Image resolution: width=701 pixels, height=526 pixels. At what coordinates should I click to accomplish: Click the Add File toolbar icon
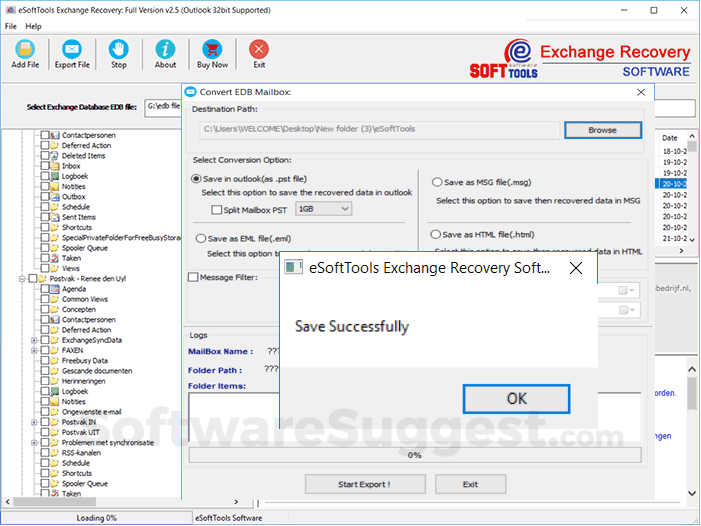click(x=25, y=49)
